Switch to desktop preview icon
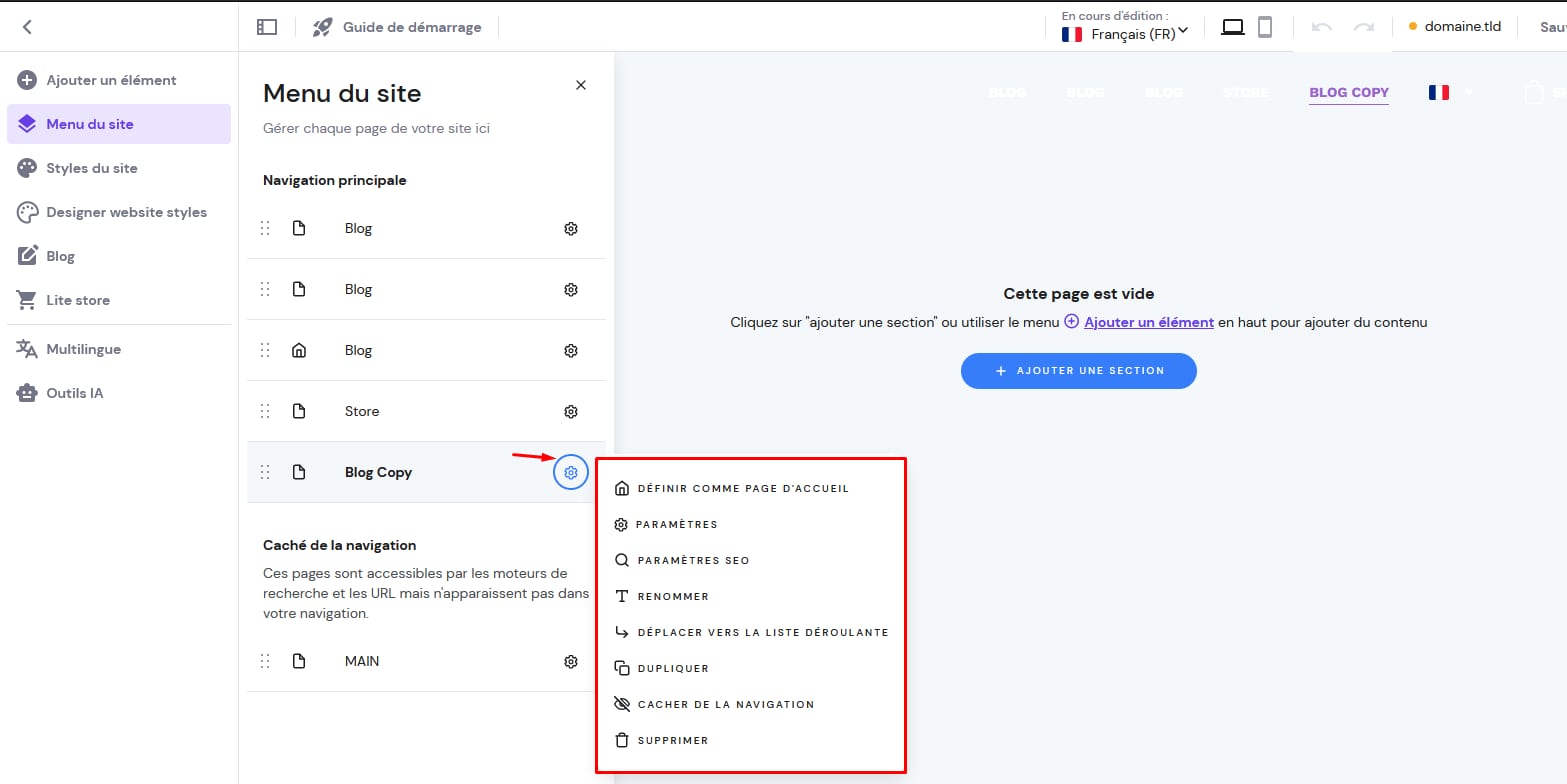1567x784 pixels. pyautogui.click(x=1233, y=27)
